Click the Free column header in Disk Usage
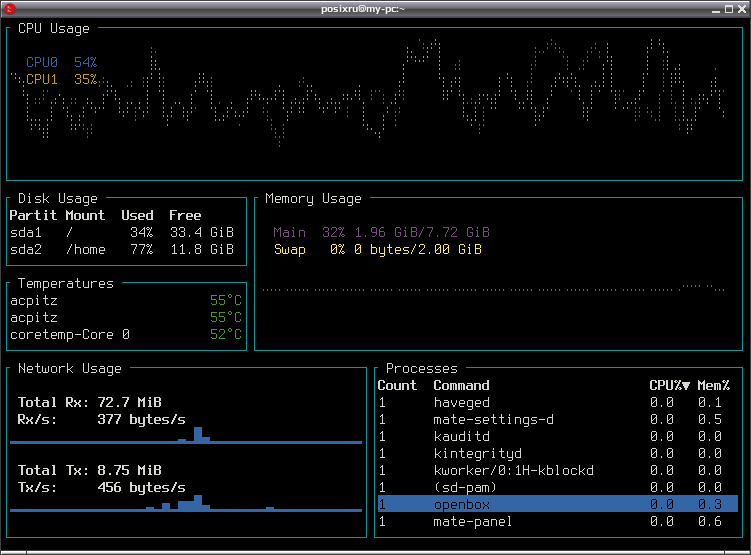The image size is (751, 555). pyautogui.click(x=185, y=215)
